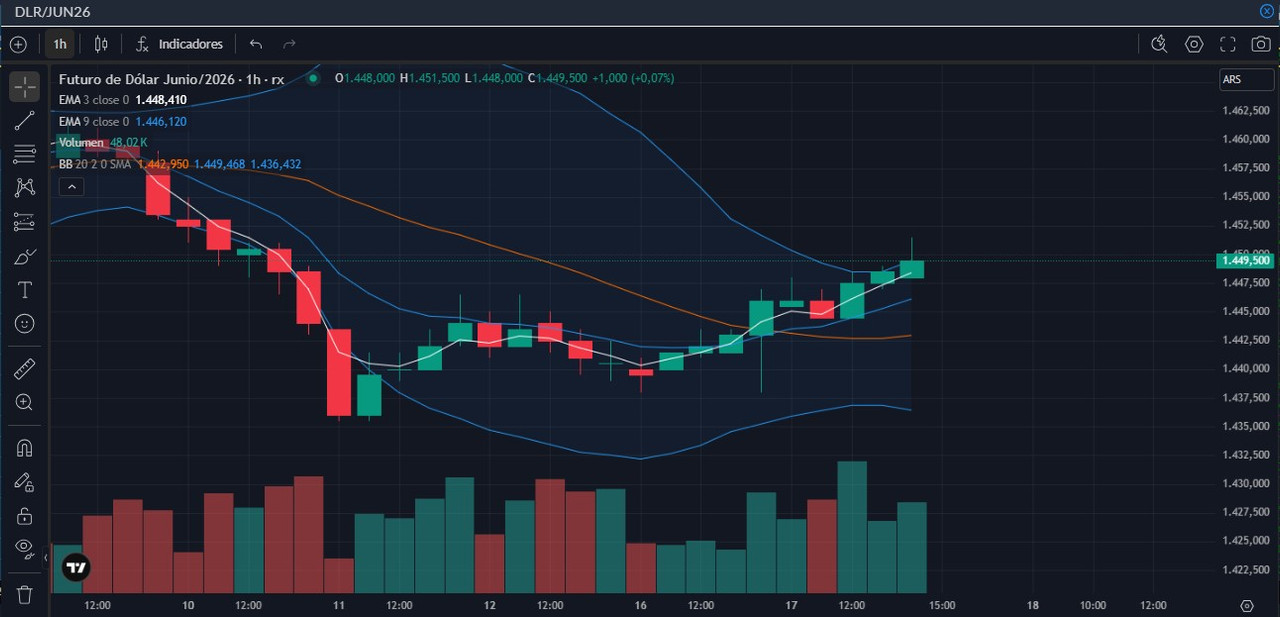Image resolution: width=1280 pixels, height=617 pixels.
Task: Click the TradingView logo badge
Action: click(x=76, y=568)
